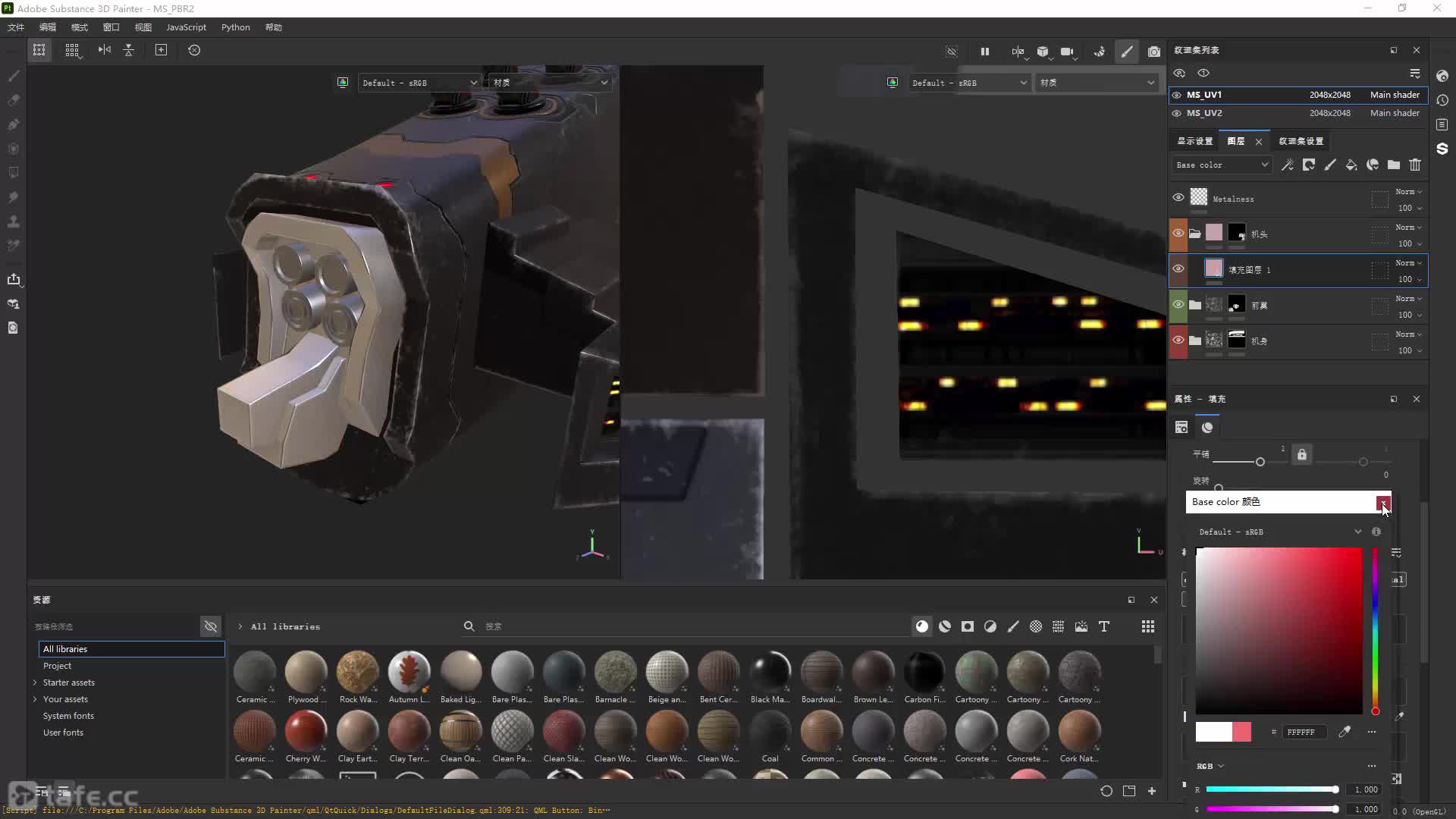Select the Projection tool in left toolbar
The image size is (1456, 819).
(x=13, y=124)
